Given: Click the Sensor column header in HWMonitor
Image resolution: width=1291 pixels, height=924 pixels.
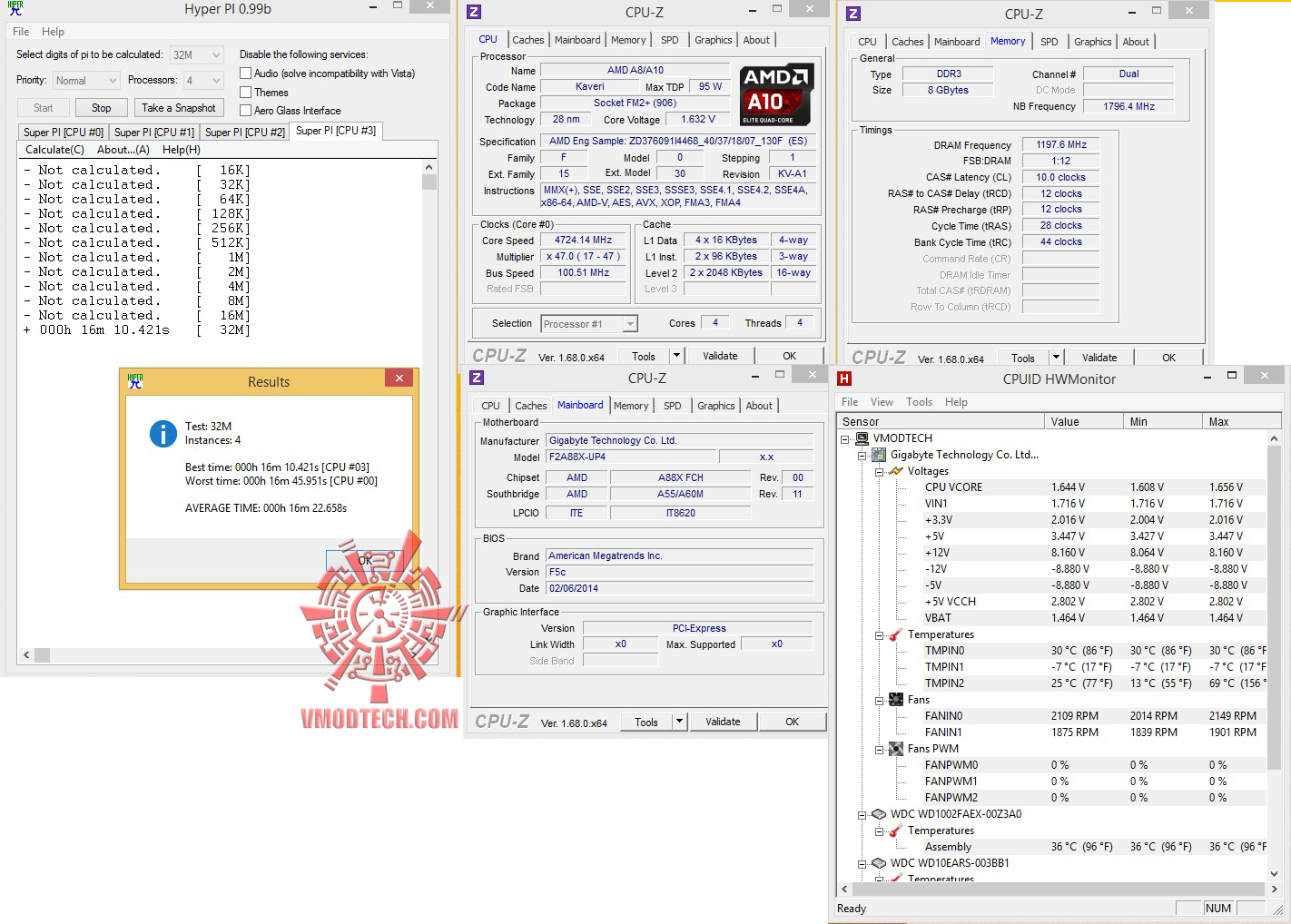Looking at the screenshot, I should tap(941, 422).
